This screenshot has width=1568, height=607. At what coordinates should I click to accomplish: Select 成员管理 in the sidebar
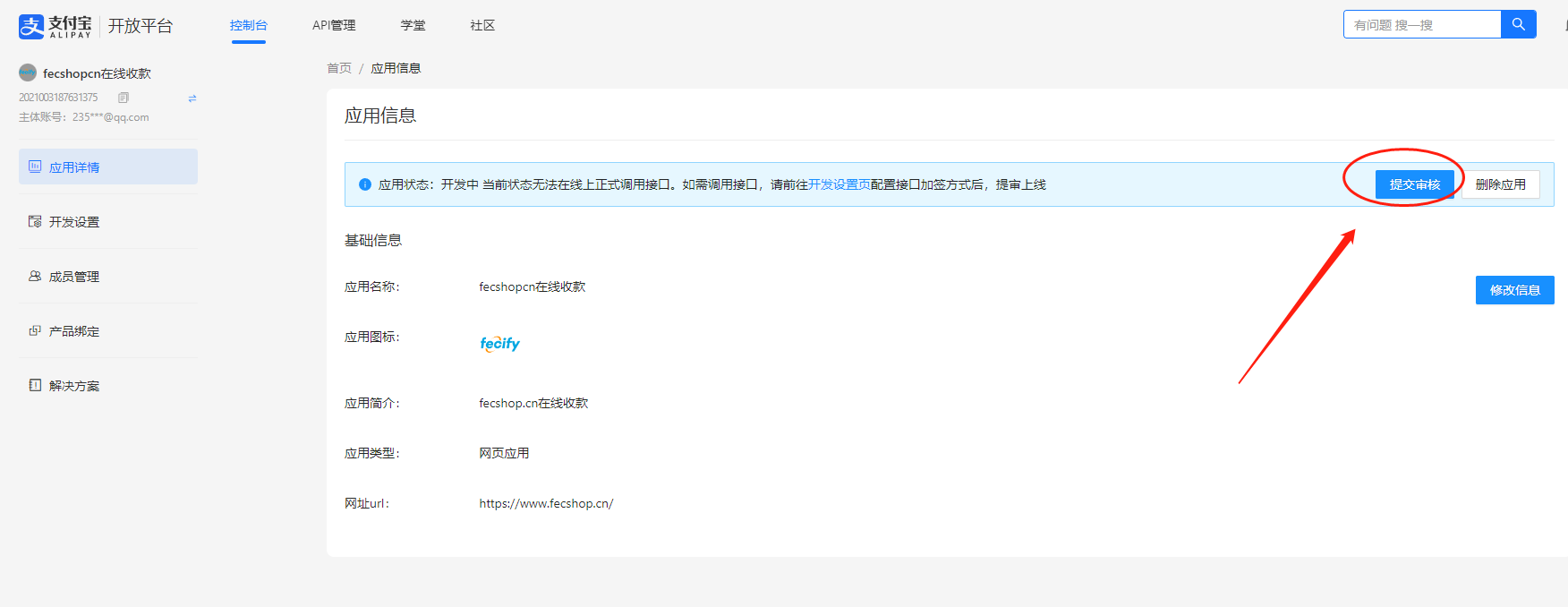click(108, 276)
